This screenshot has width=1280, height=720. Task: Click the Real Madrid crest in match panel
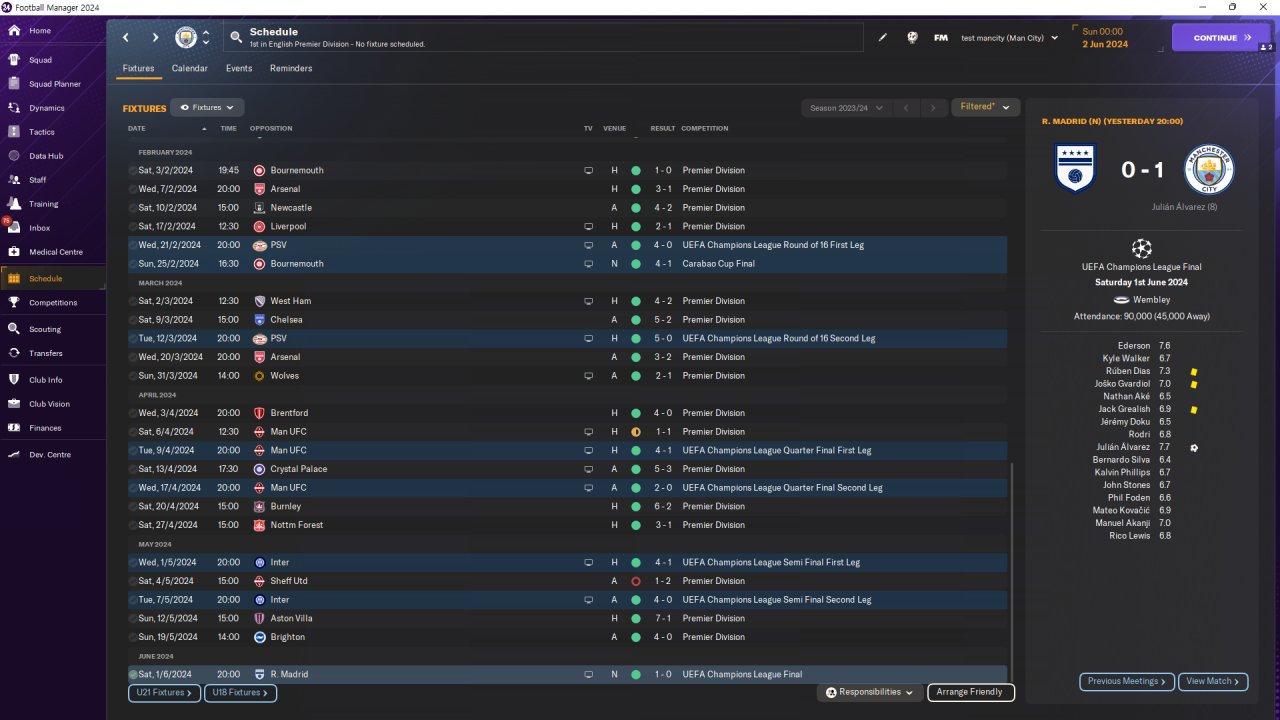pos(1076,169)
